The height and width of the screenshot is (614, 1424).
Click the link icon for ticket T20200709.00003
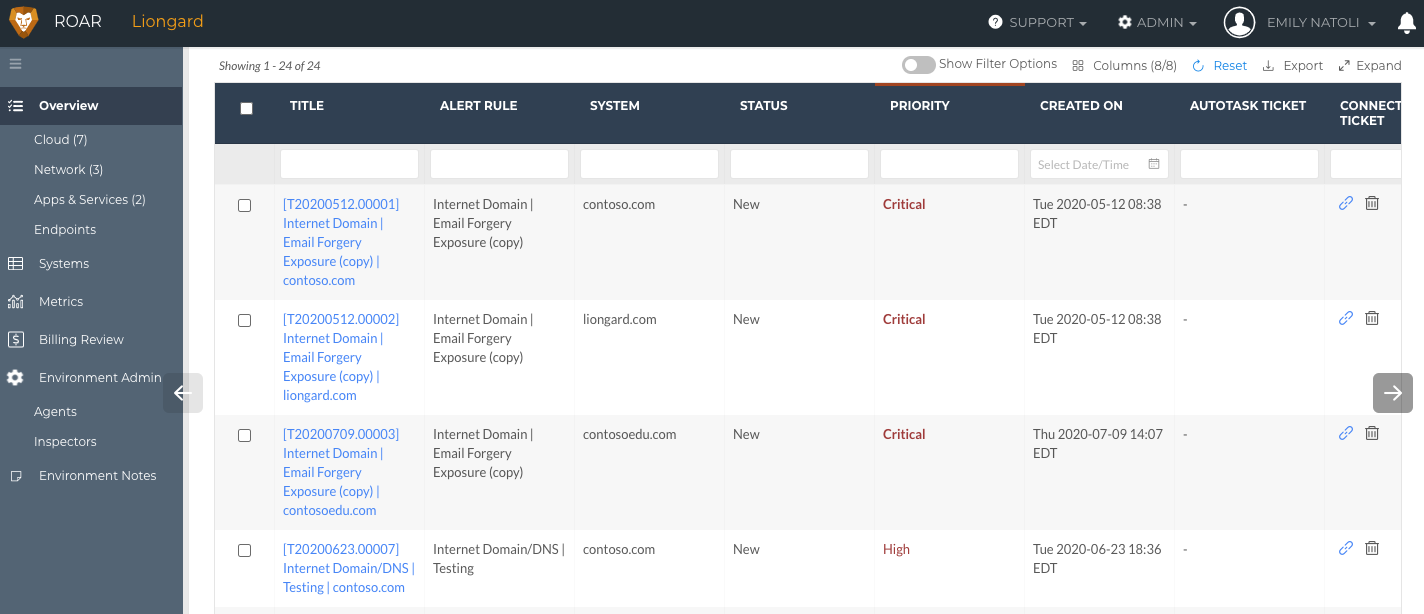click(x=1345, y=433)
